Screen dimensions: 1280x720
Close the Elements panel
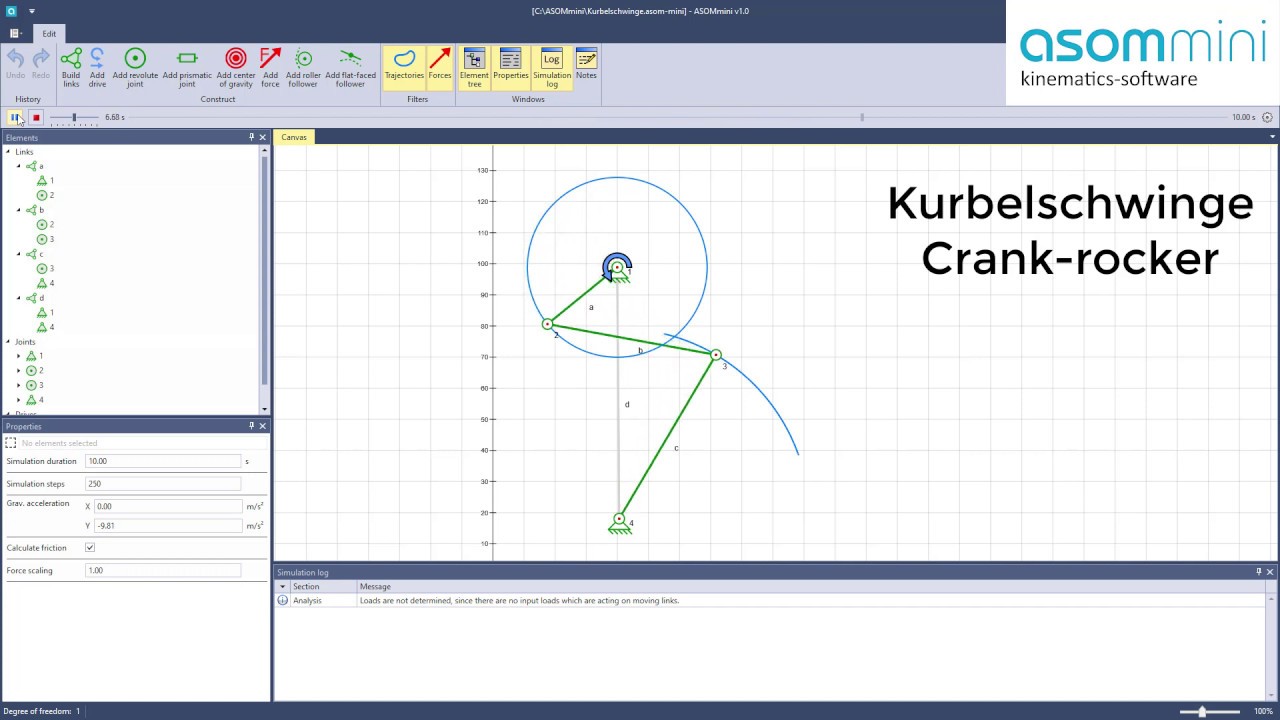[263, 137]
